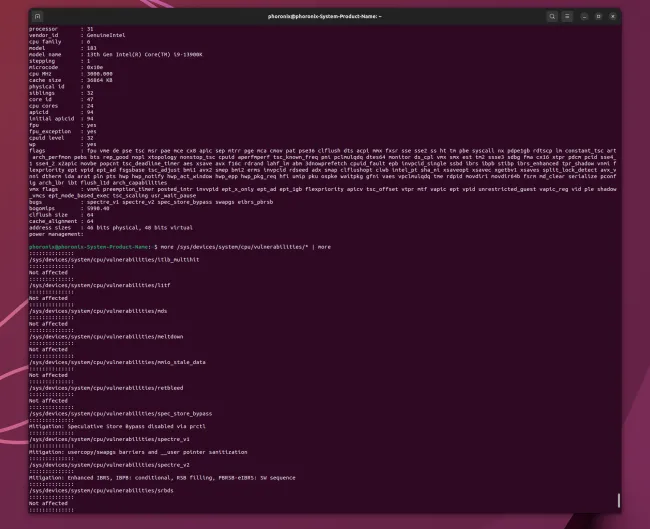Click the l1tf vulnerabilities path
This screenshot has height=529, width=650.
click(x=99, y=285)
